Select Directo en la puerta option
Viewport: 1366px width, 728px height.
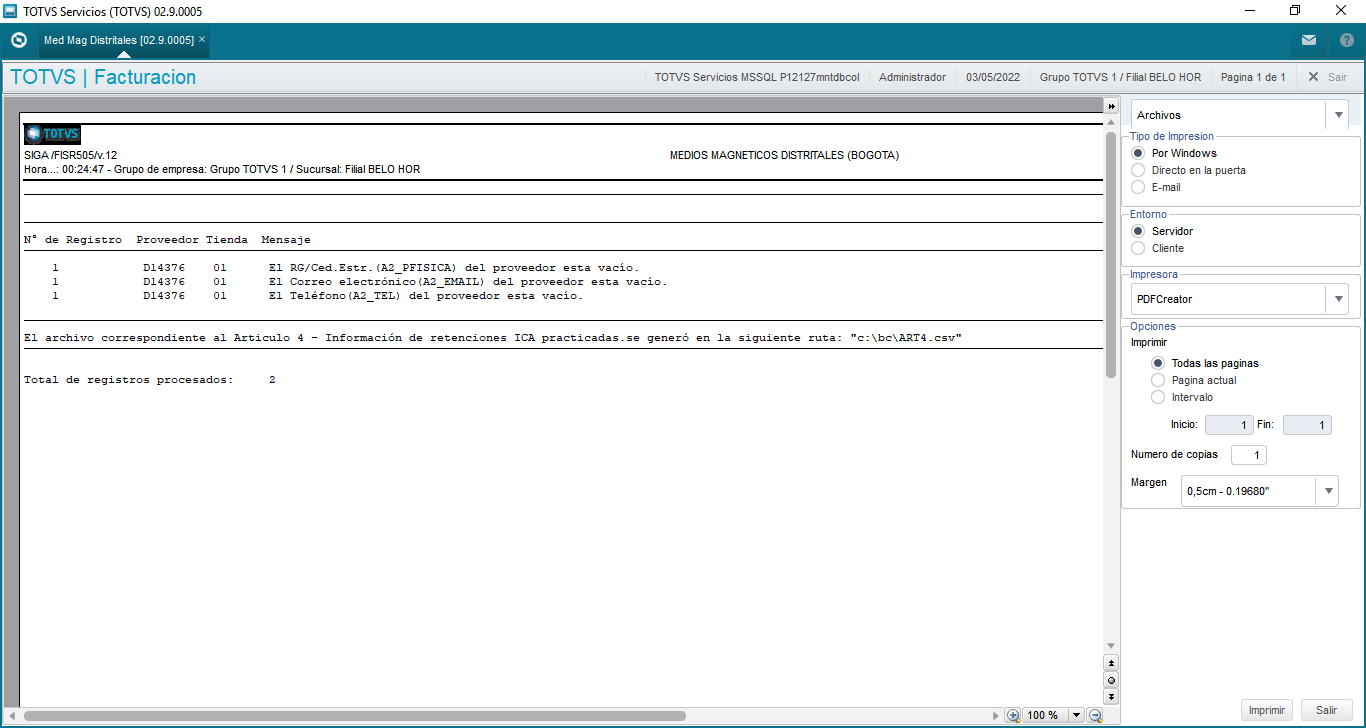(1138, 170)
